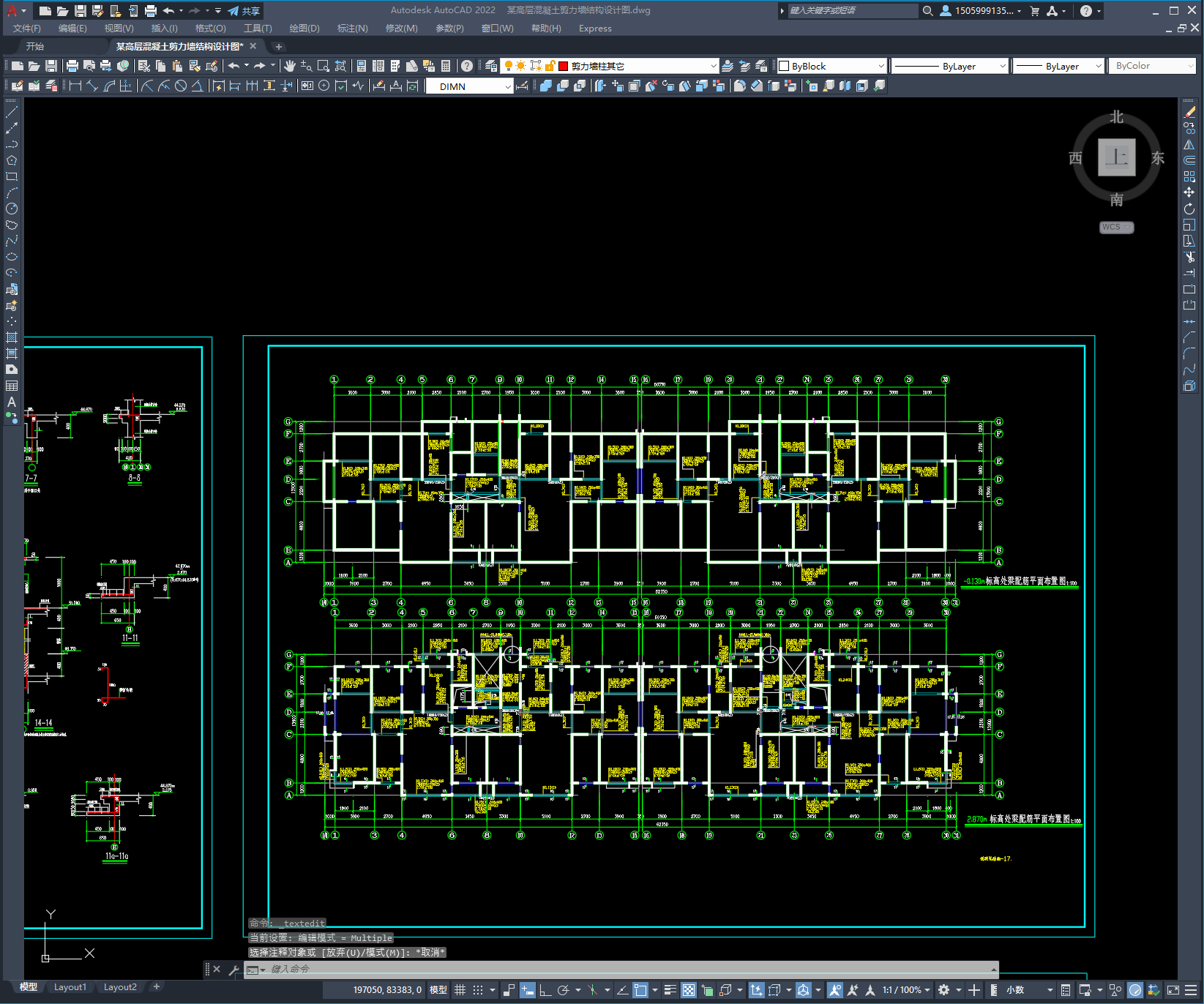Switch to the 开始 start tab

pyautogui.click(x=35, y=46)
